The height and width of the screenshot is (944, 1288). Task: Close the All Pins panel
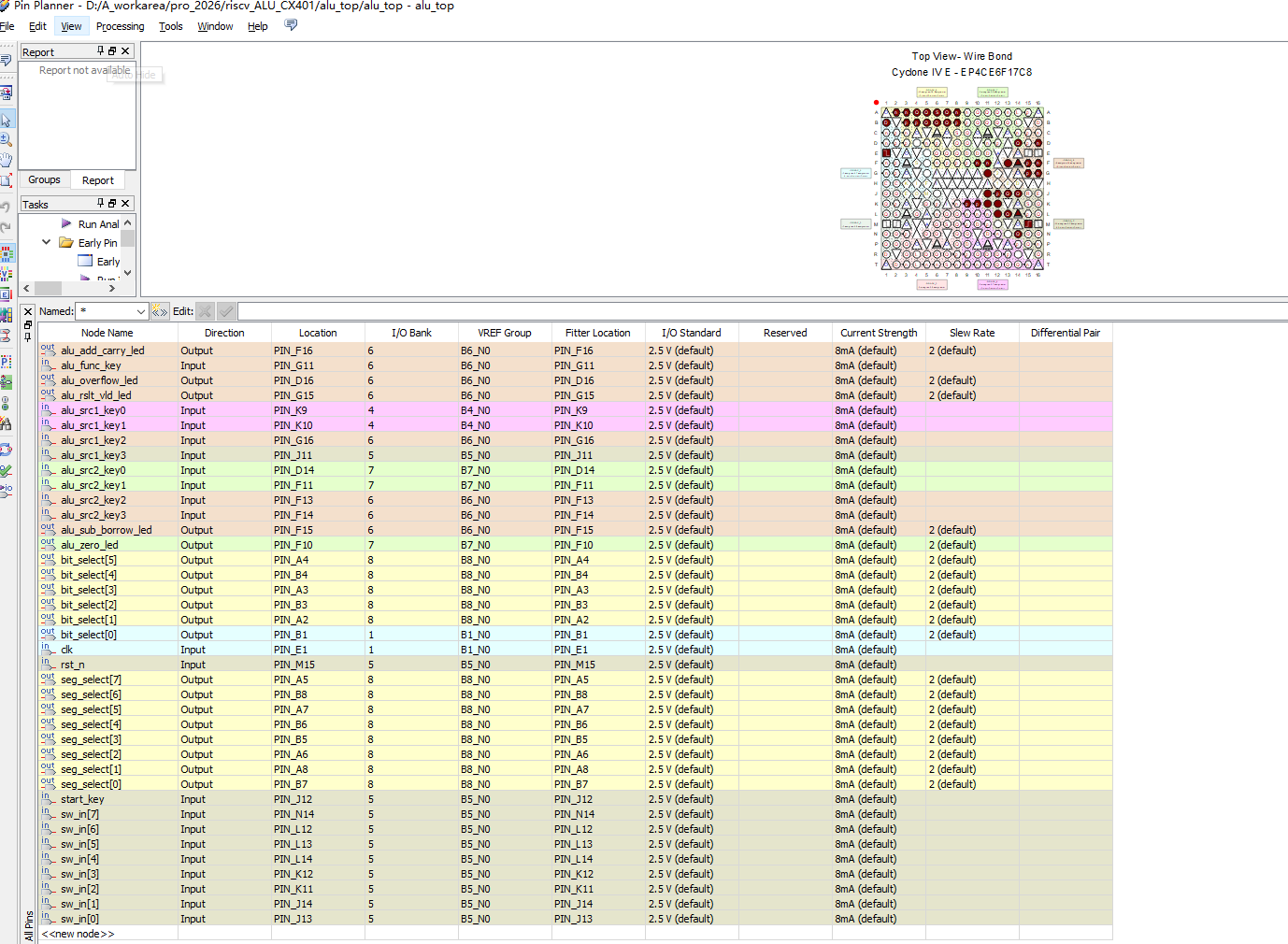point(28,312)
